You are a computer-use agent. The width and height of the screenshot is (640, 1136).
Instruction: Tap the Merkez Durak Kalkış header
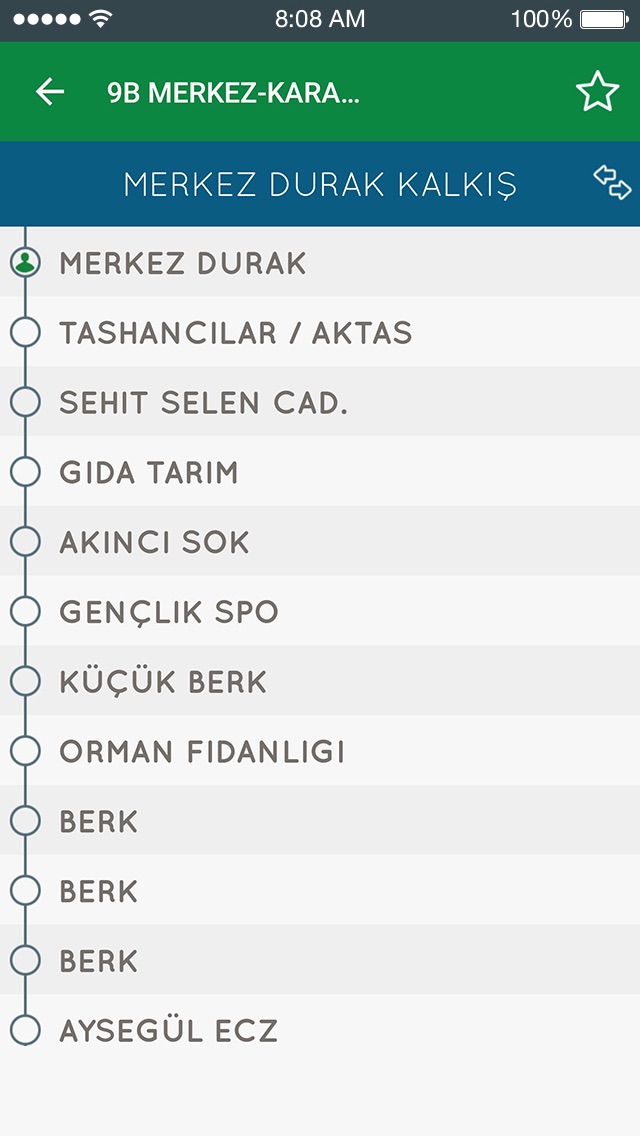(320, 185)
